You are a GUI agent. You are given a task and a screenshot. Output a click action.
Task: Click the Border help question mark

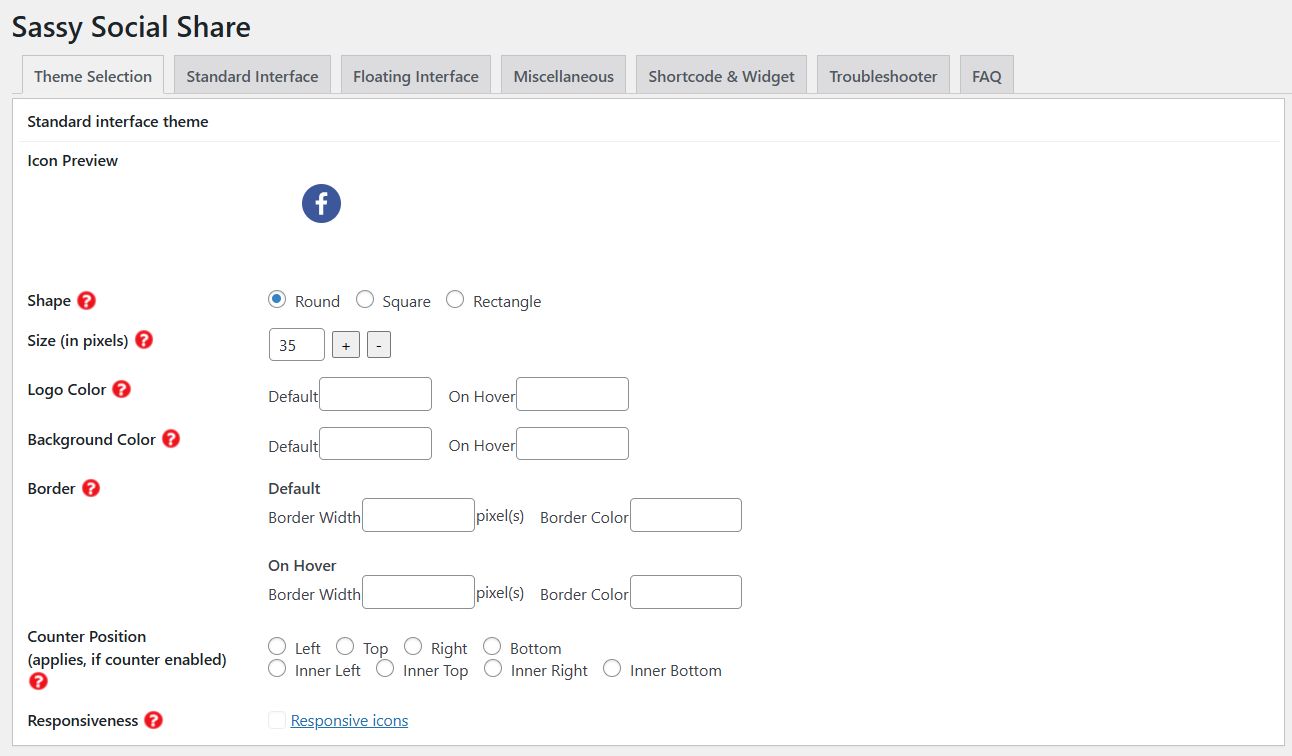[x=91, y=488]
